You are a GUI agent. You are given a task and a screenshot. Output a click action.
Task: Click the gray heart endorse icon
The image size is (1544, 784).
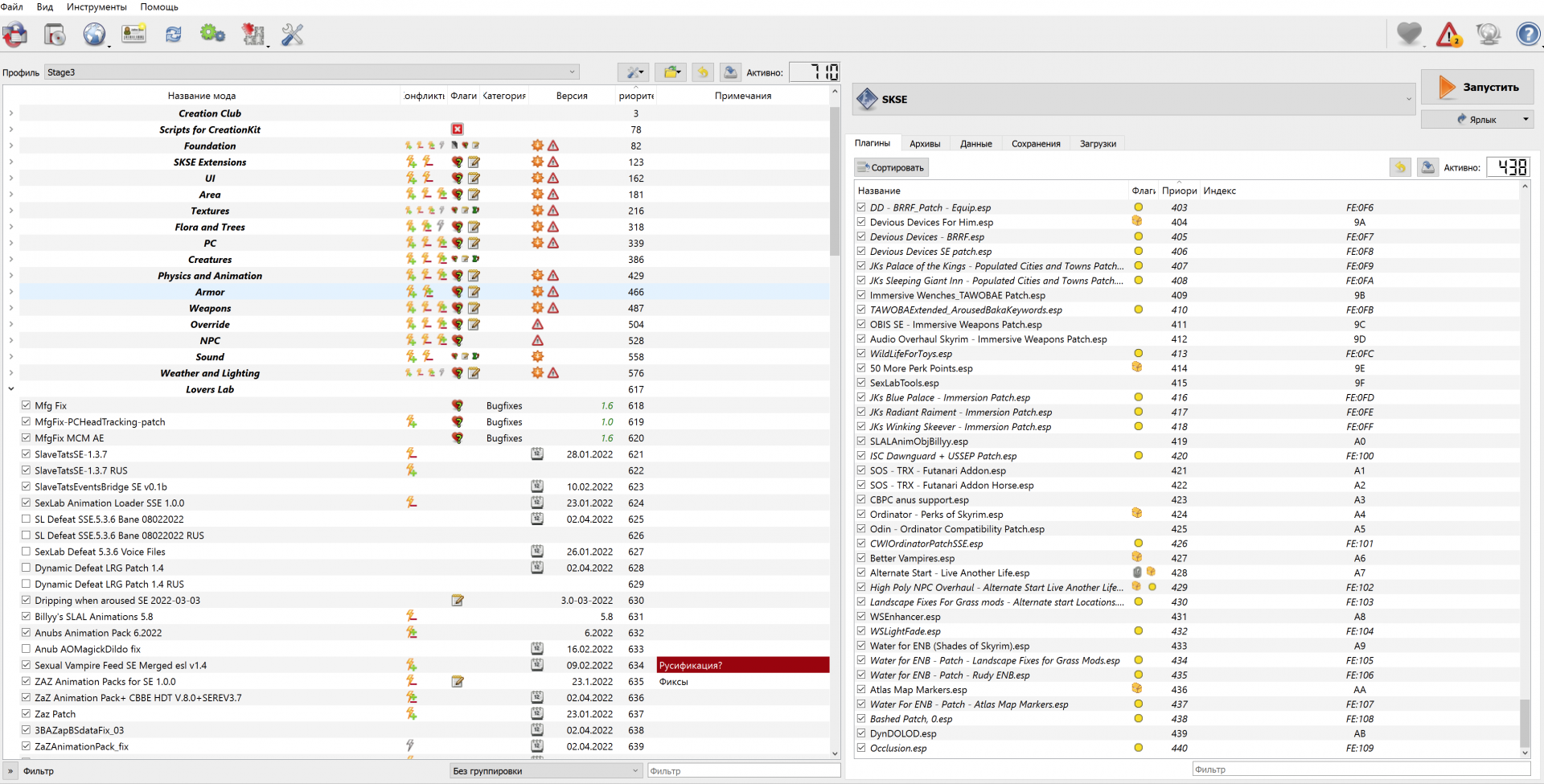[1409, 35]
